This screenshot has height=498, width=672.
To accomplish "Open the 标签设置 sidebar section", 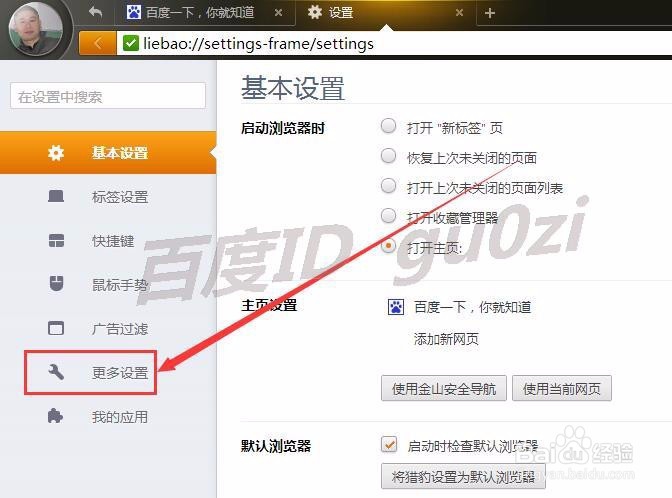I will tap(108, 197).
